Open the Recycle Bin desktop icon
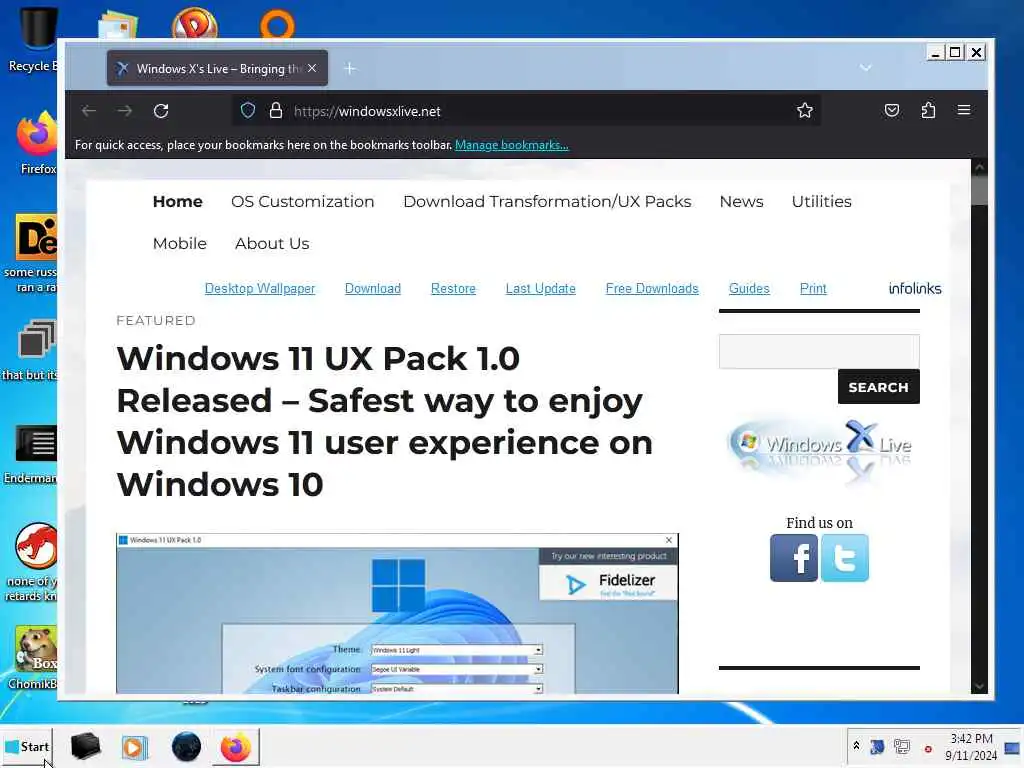The image size is (1024, 768). point(33,39)
